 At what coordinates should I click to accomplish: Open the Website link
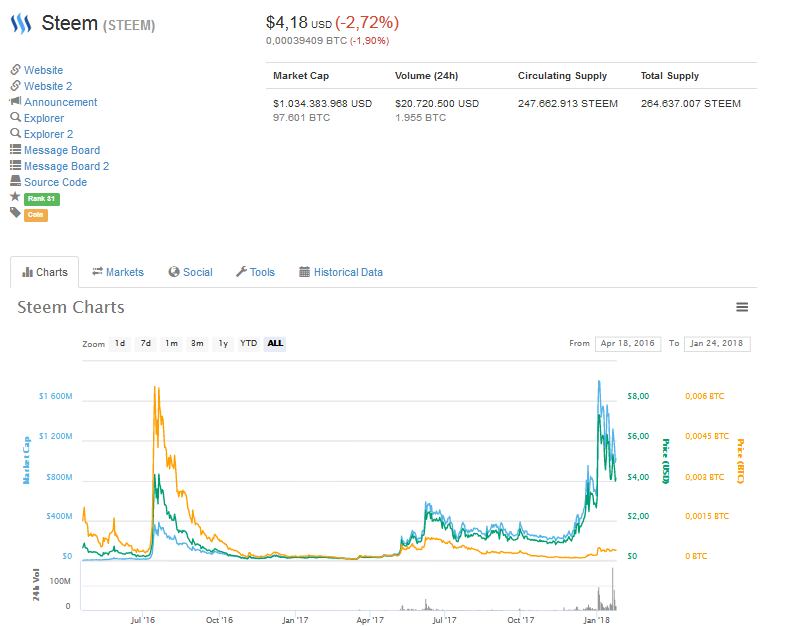[44, 70]
